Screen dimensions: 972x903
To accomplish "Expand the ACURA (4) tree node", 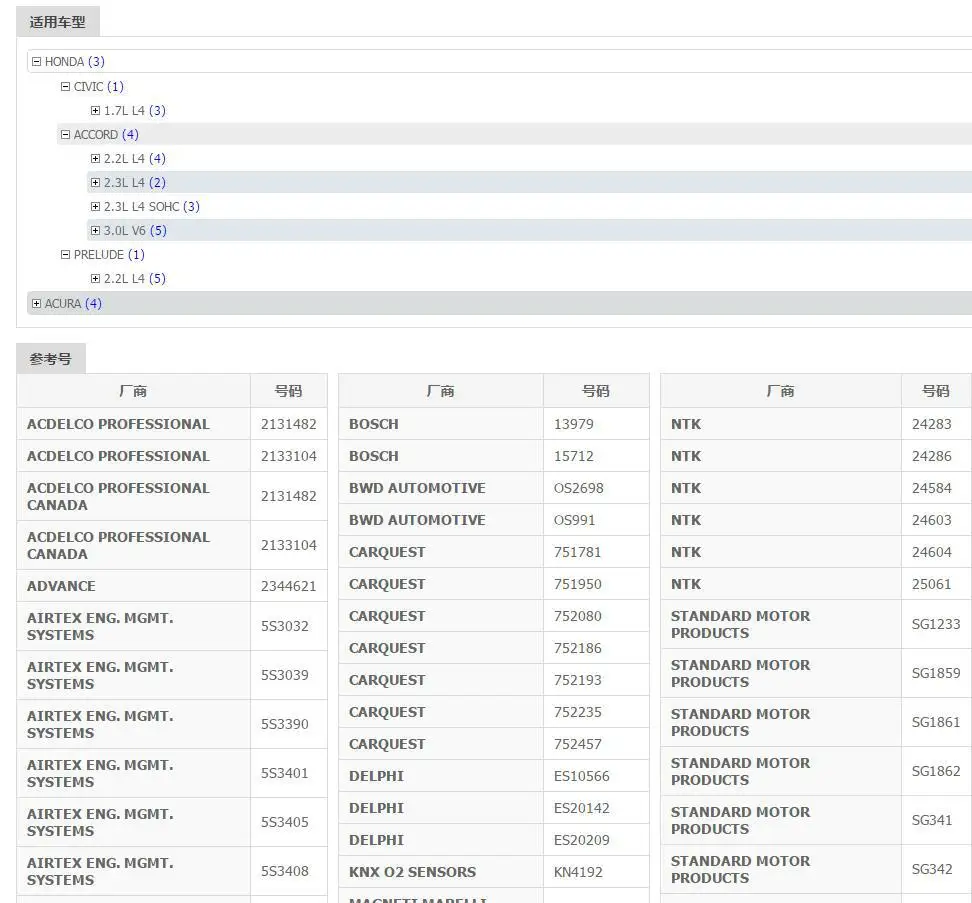I will click(x=37, y=304).
